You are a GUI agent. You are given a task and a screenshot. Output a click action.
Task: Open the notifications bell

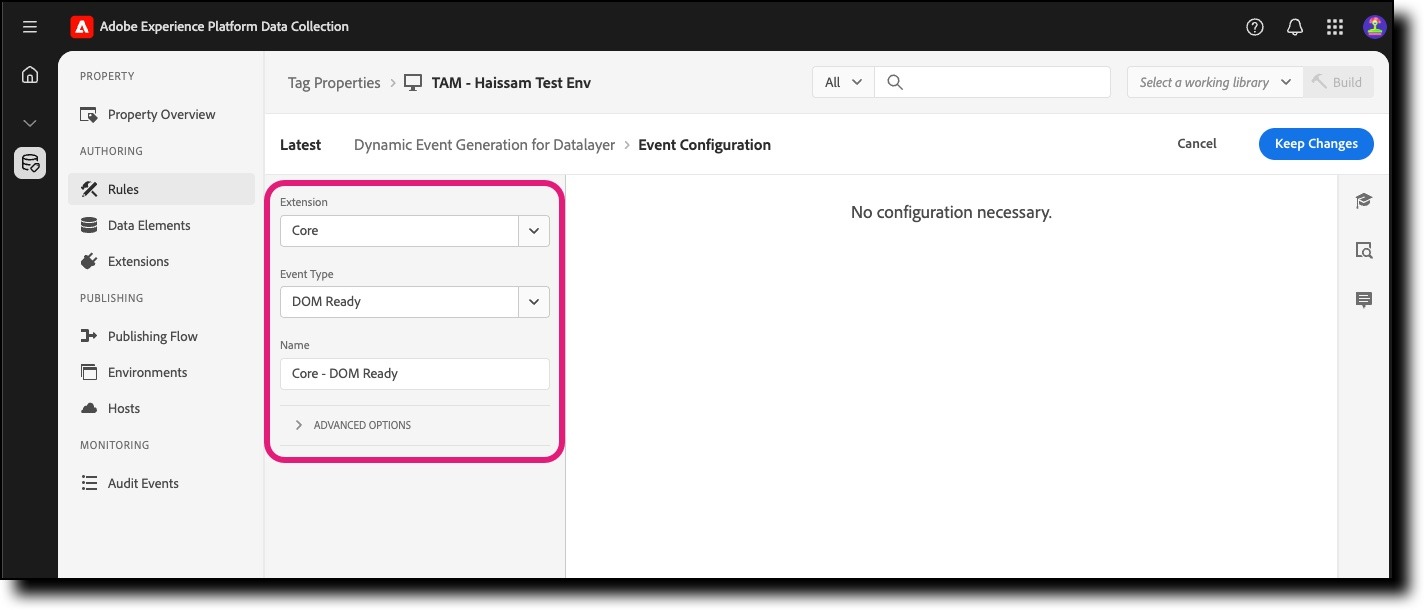(x=1295, y=27)
